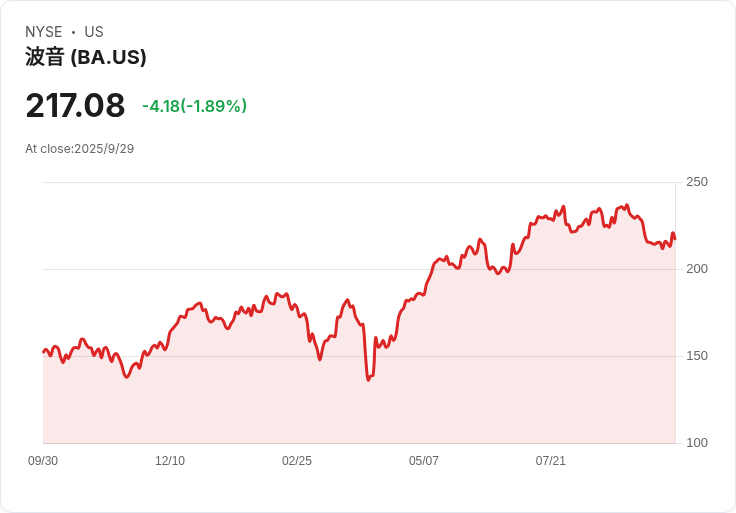The image size is (736, 513).
Task: Click the -4.18(-1.89%) price change
Action: [194, 106]
